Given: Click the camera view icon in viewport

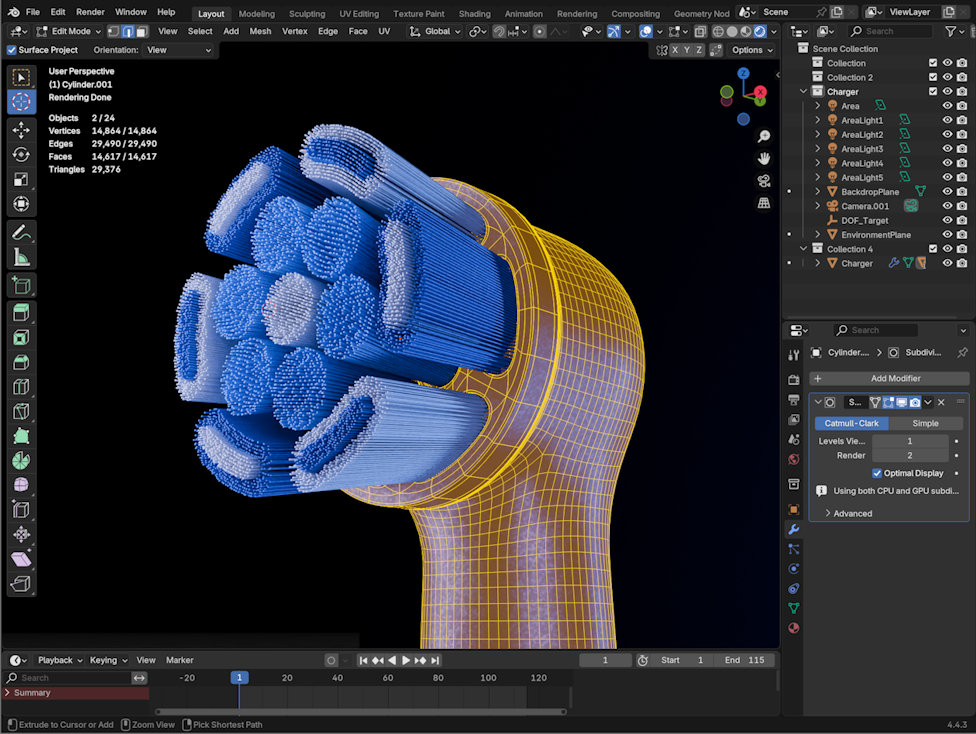Looking at the screenshot, I should tap(764, 181).
